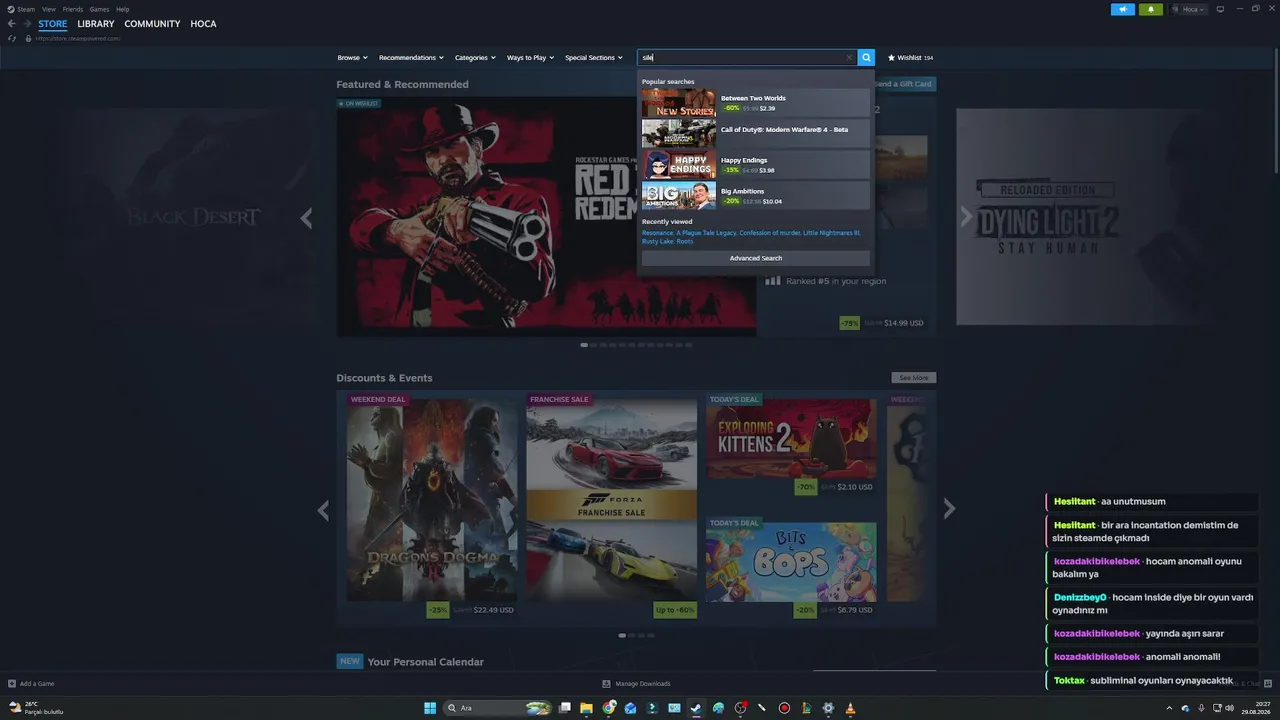Image resolution: width=1280 pixels, height=720 pixels.
Task: Open the taskbar weather widget
Action: [36, 708]
